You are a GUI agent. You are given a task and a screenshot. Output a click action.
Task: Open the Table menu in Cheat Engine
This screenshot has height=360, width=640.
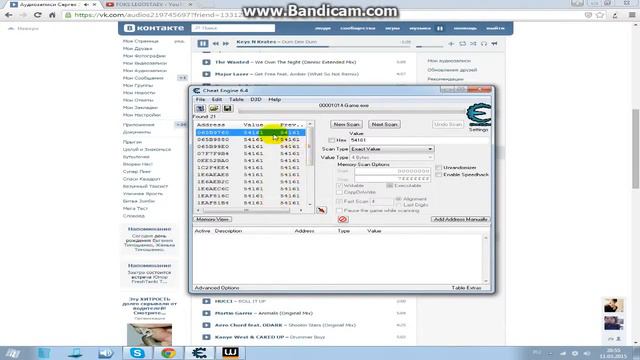pos(236,99)
